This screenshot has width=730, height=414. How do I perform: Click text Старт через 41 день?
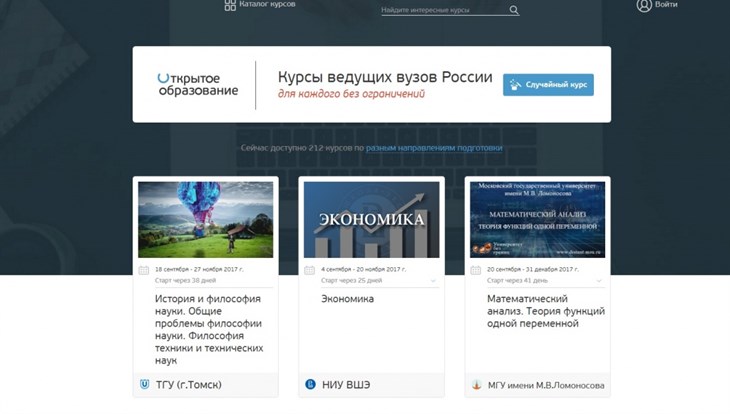517,280
